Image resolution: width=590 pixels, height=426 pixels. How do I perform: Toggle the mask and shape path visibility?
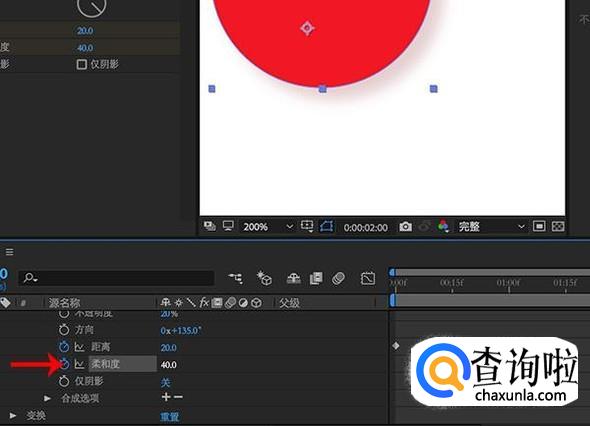tap(326, 227)
